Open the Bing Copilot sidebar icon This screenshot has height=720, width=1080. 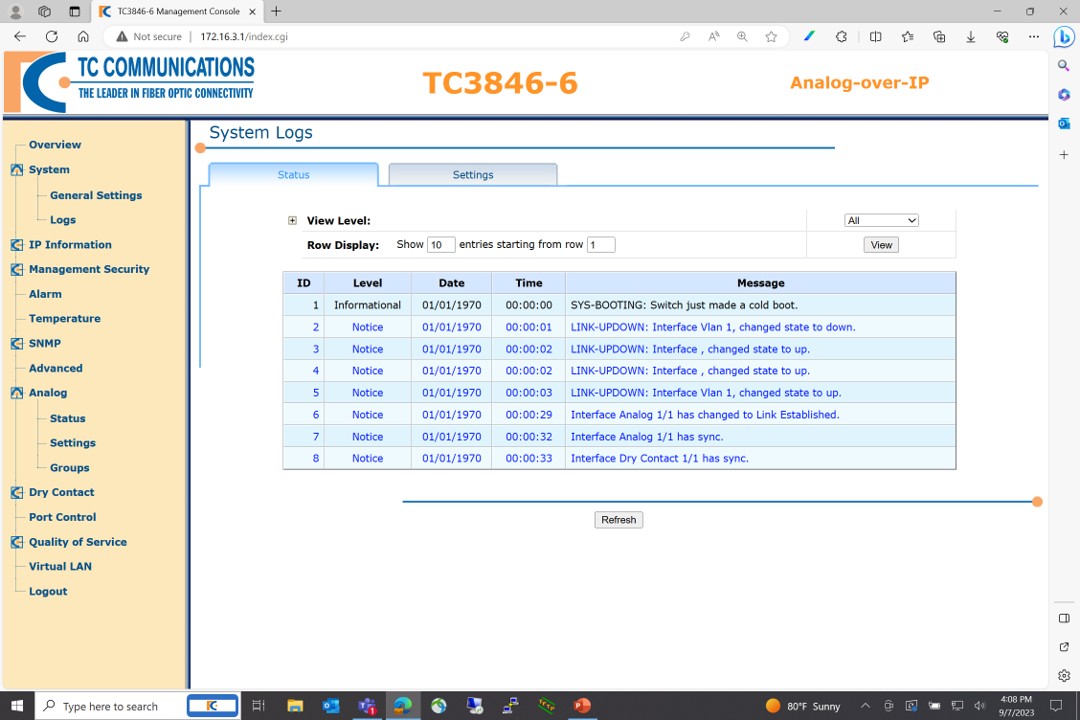click(x=1064, y=37)
